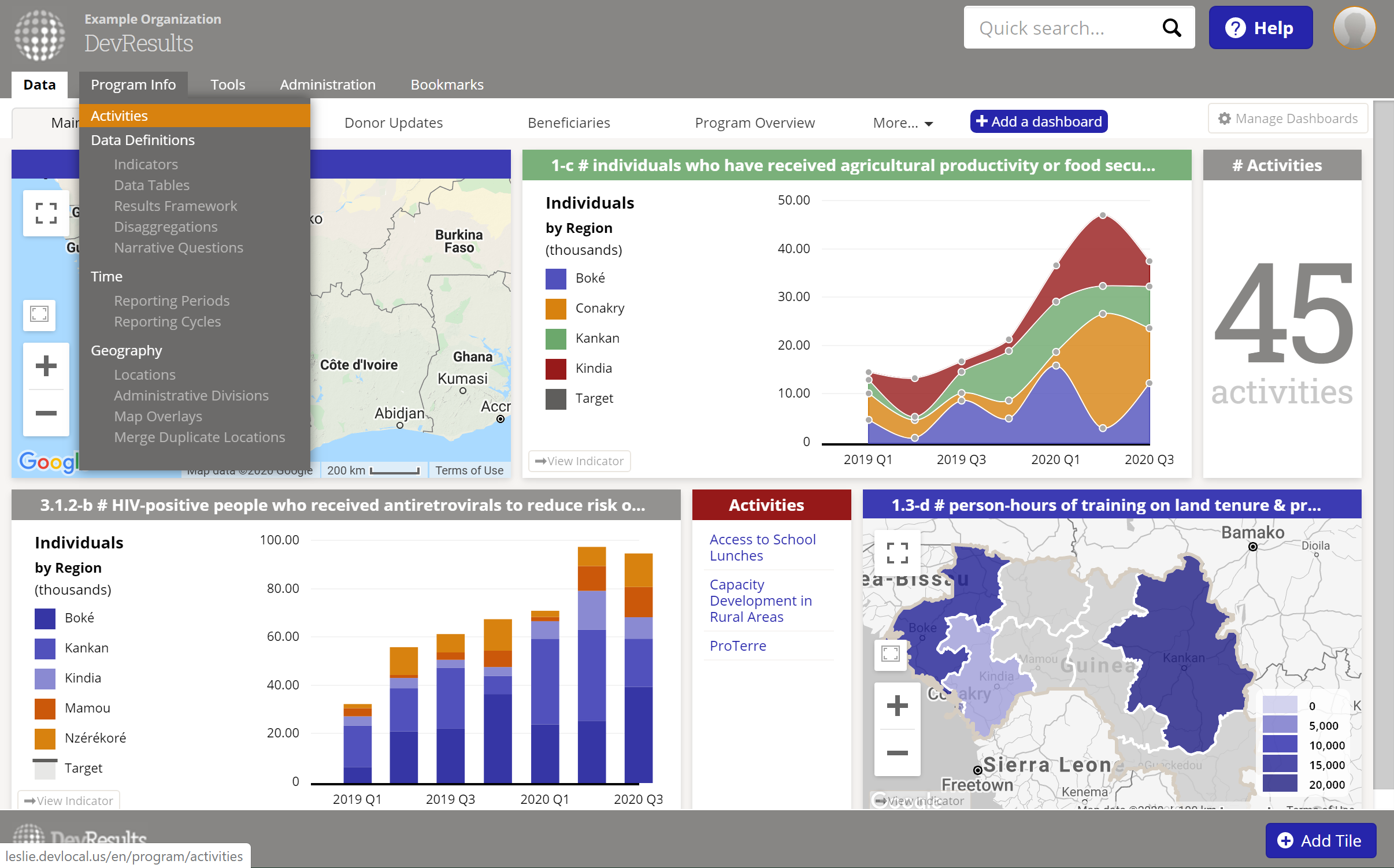Open the ProTerre activity link
This screenshot has height=868, width=1394.
coord(737,646)
